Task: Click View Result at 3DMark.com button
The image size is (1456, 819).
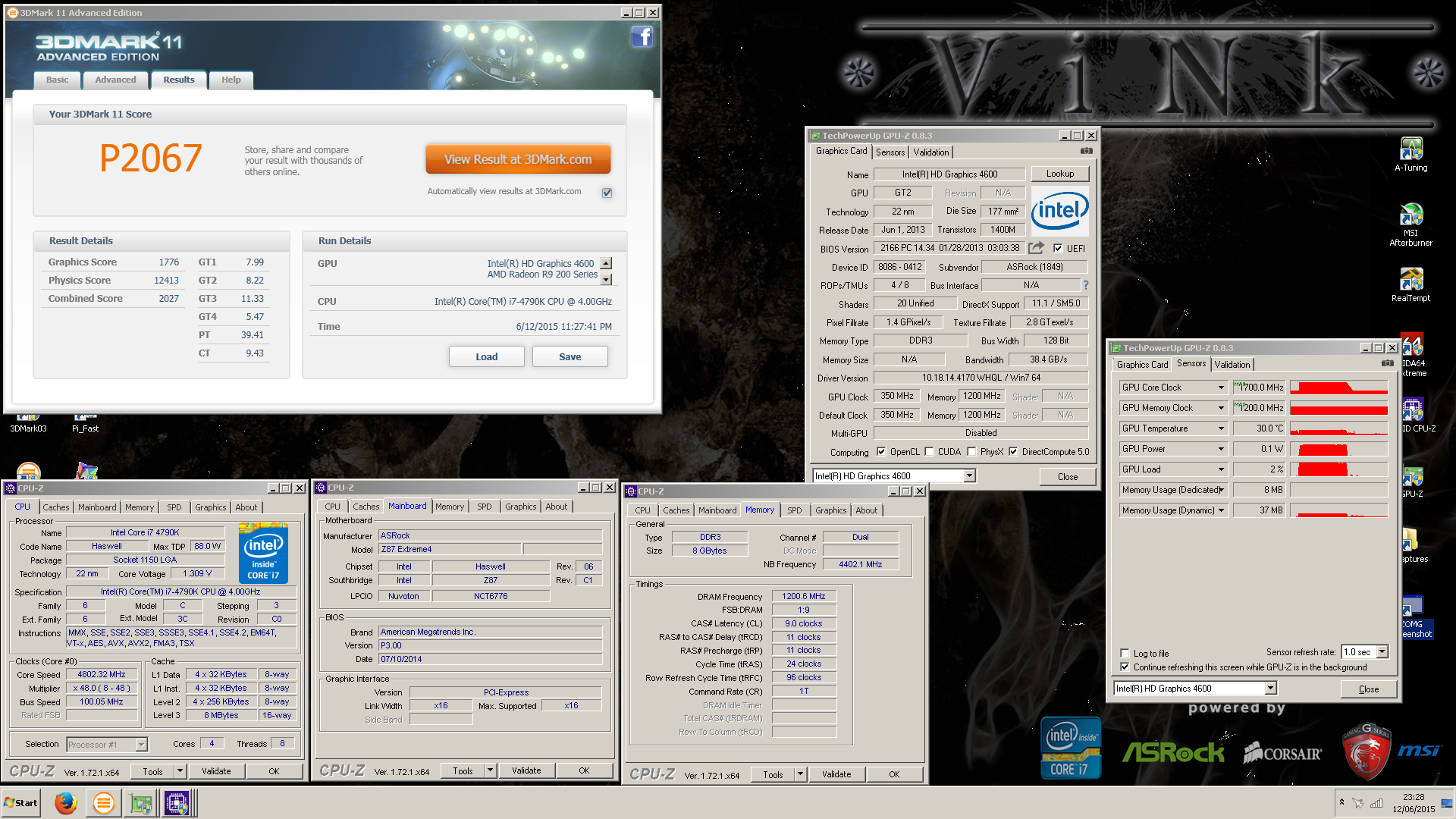Action: 518,159
